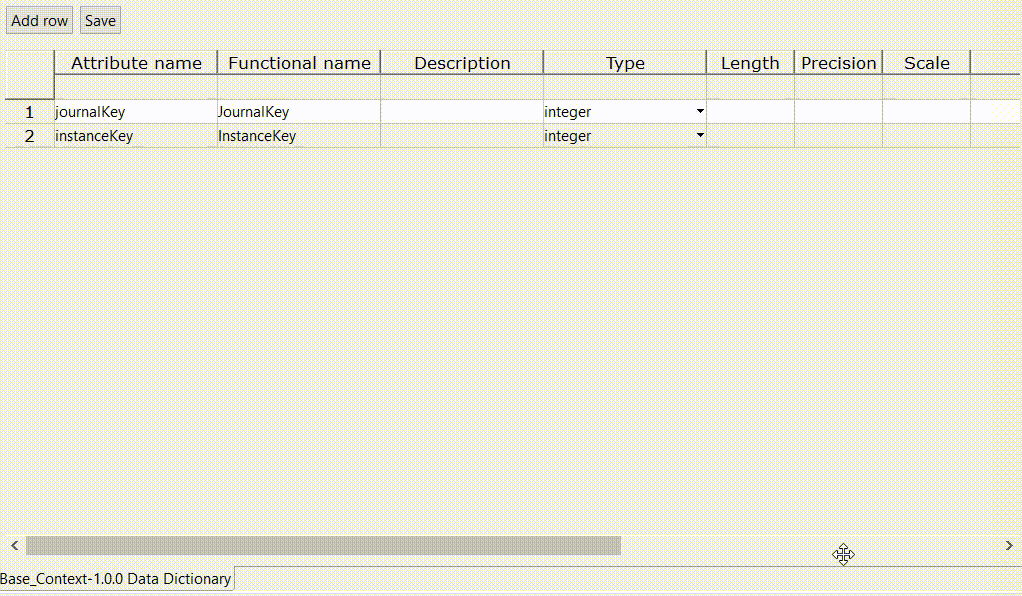Click the JournalKey functional name cell
The width and height of the screenshot is (1022, 596).
299,112
